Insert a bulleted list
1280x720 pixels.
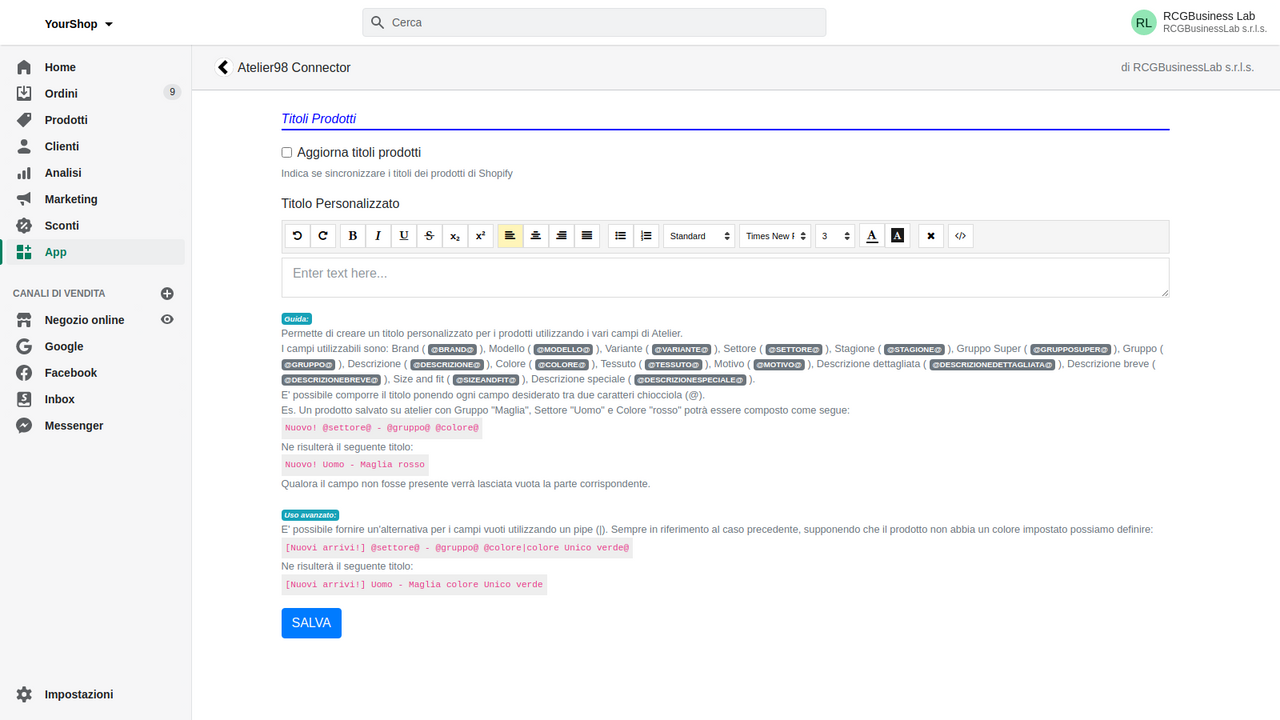click(621, 236)
